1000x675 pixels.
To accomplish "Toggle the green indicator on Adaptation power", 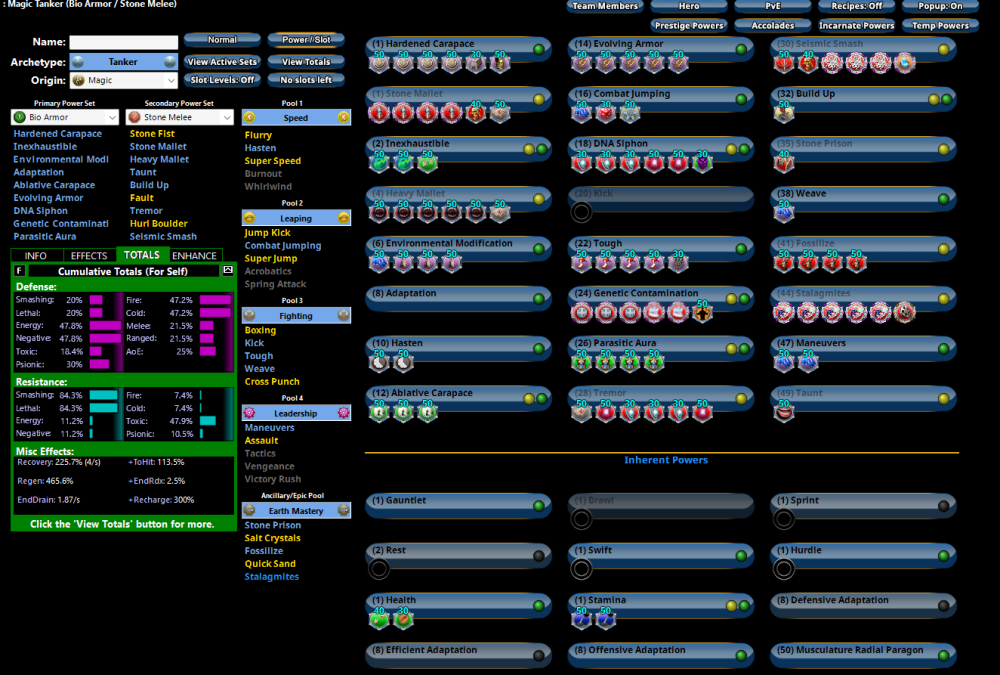I will (540, 298).
